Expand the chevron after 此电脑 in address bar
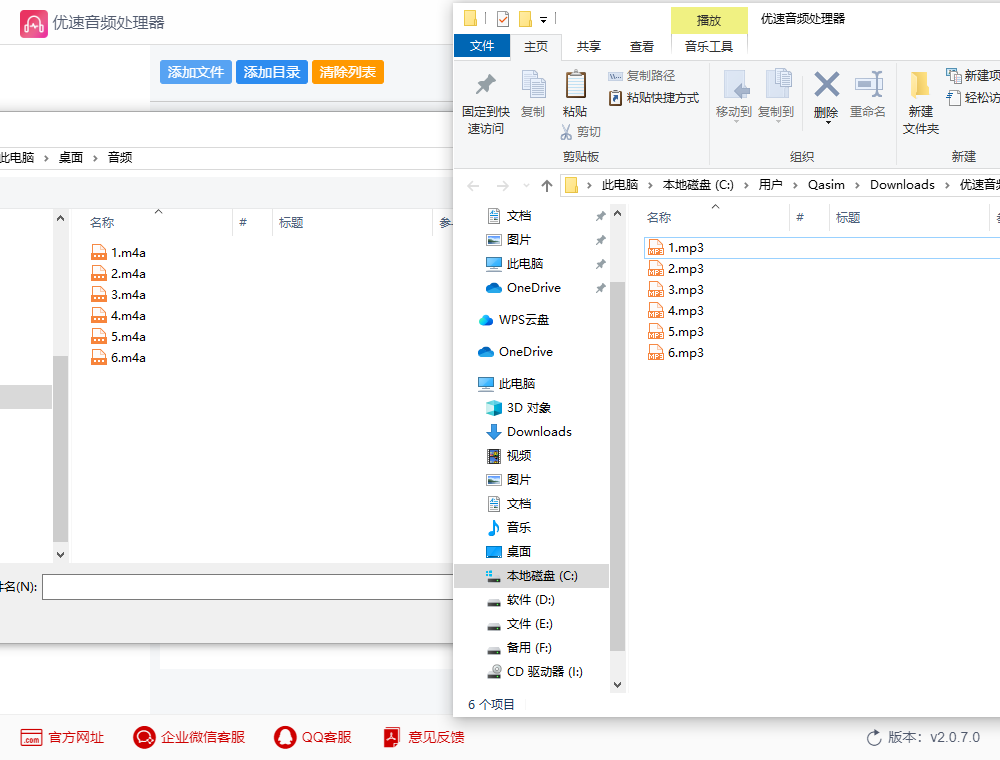Image resolution: width=1000 pixels, height=760 pixels. (650, 186)
